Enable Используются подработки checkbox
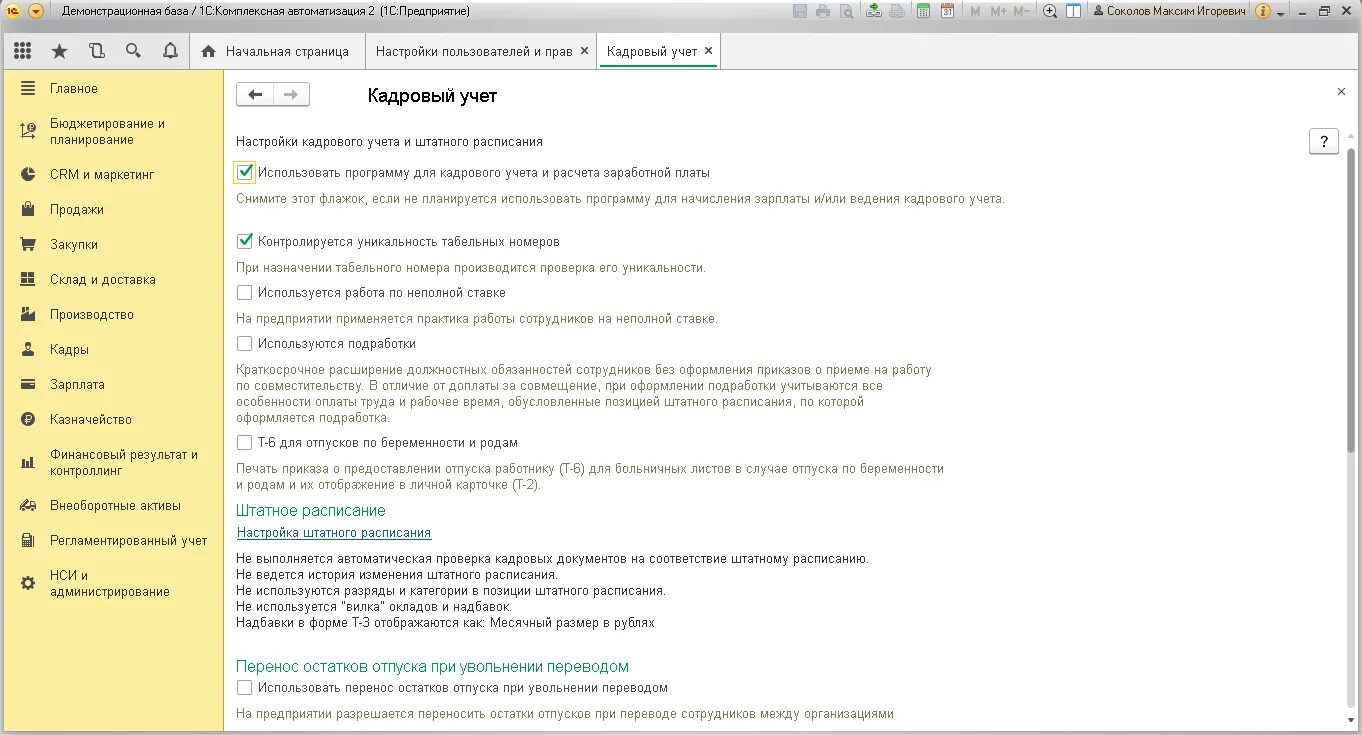 point(245,343)
